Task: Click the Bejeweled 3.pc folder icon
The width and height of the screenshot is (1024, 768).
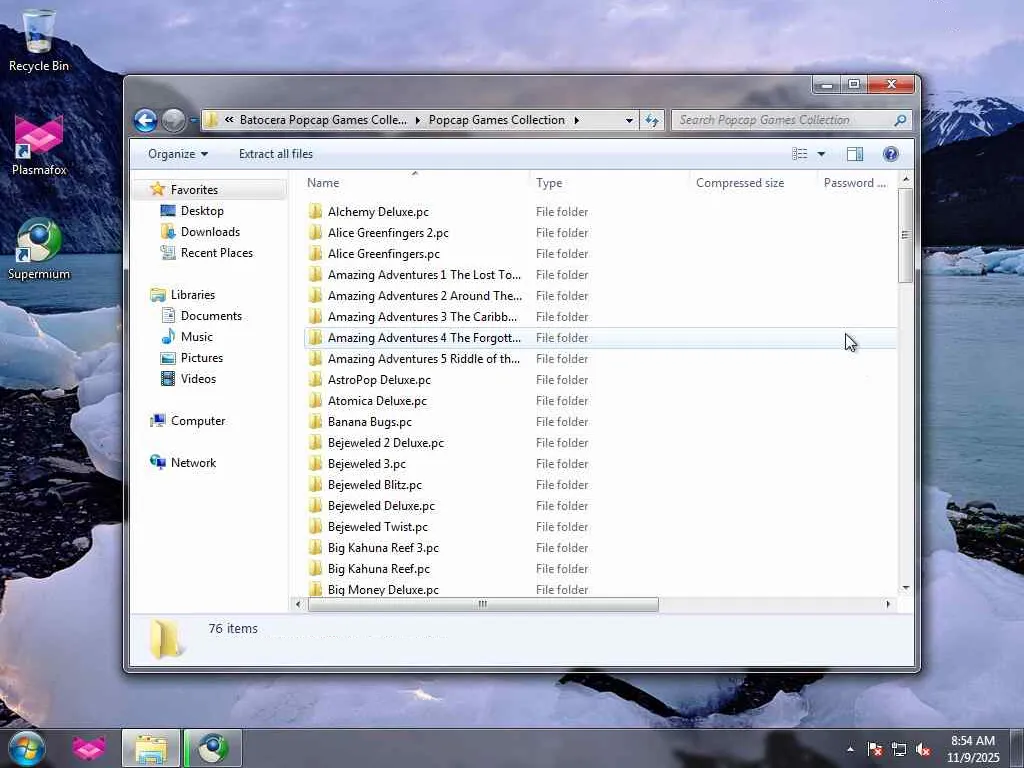Action: (x=315, y=463)
